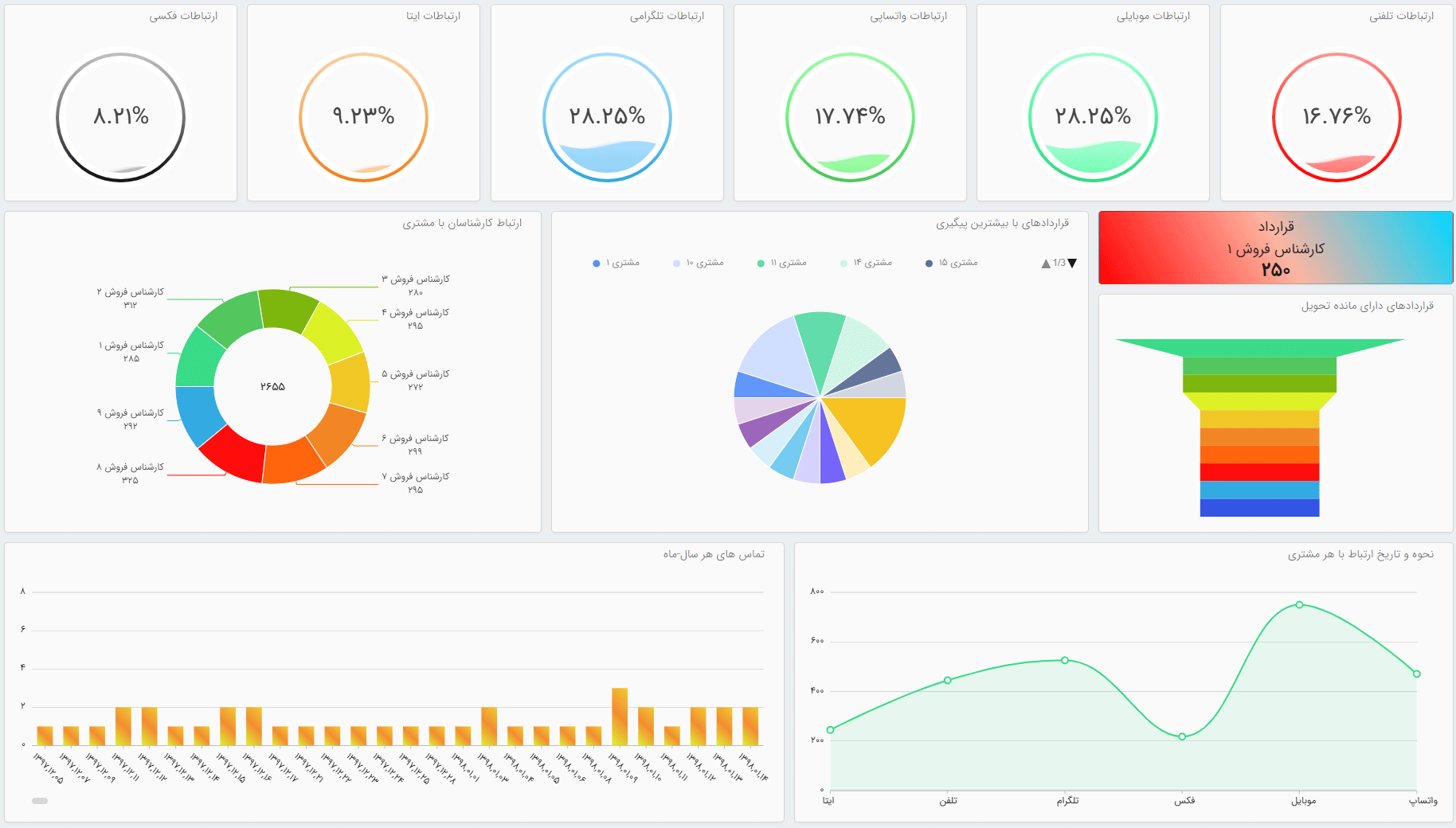This screenshot has height=828, width=1456.
Task: Click the bar chart horizontal scrollbar handle
Action: tap(40, 801)
